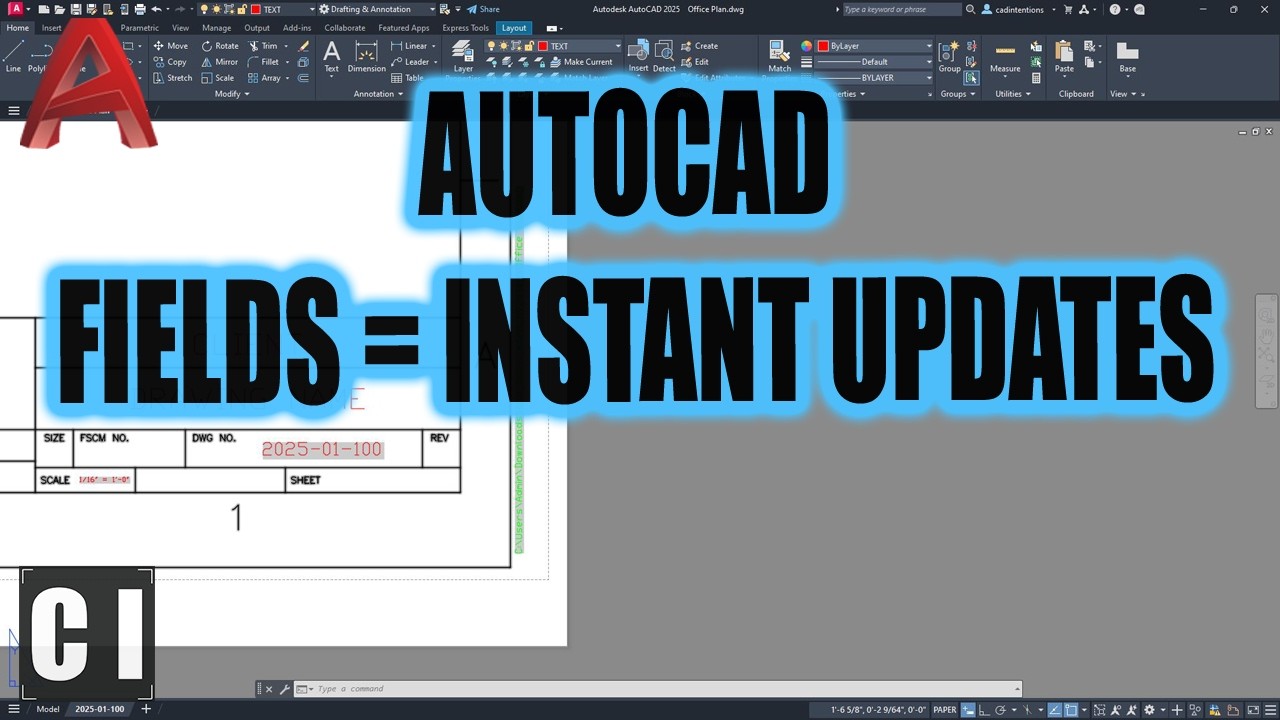Switch to the Model layout tab

click(47, 709)
